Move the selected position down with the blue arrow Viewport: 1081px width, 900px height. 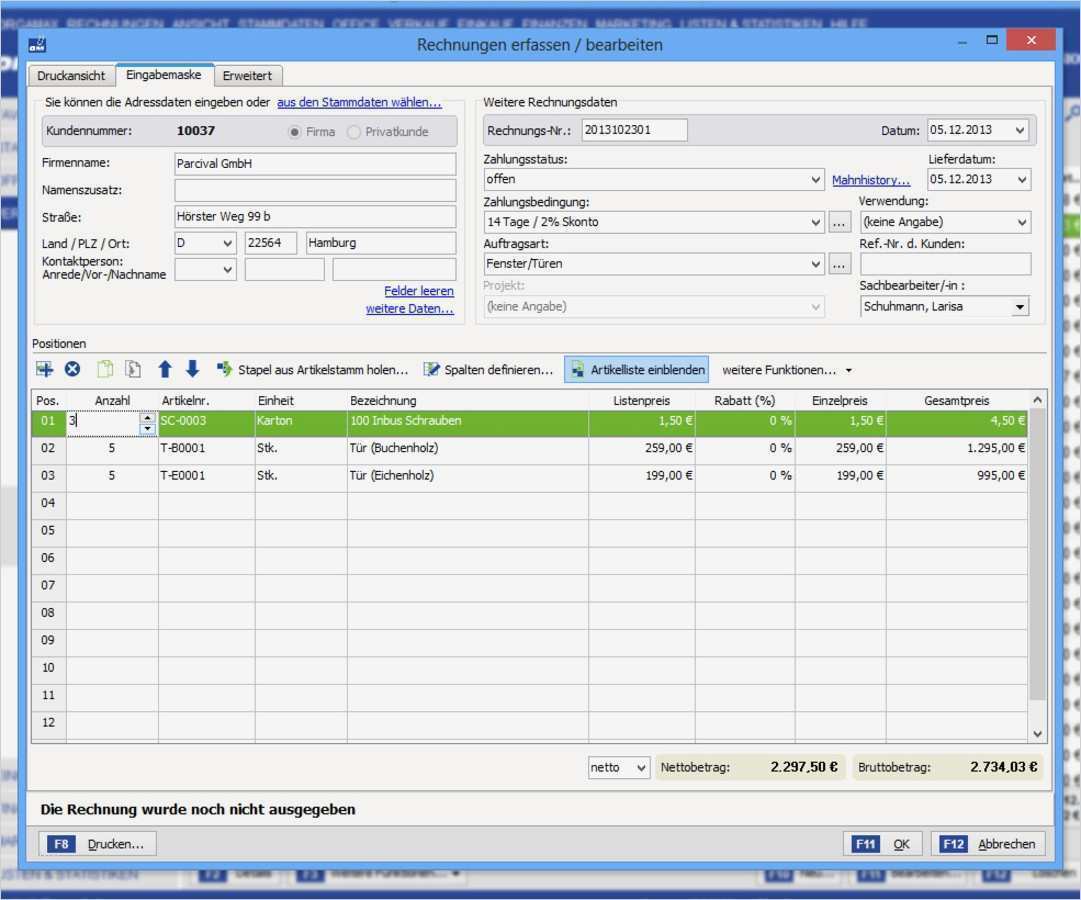pyautogui.click(x=193, y=370)
